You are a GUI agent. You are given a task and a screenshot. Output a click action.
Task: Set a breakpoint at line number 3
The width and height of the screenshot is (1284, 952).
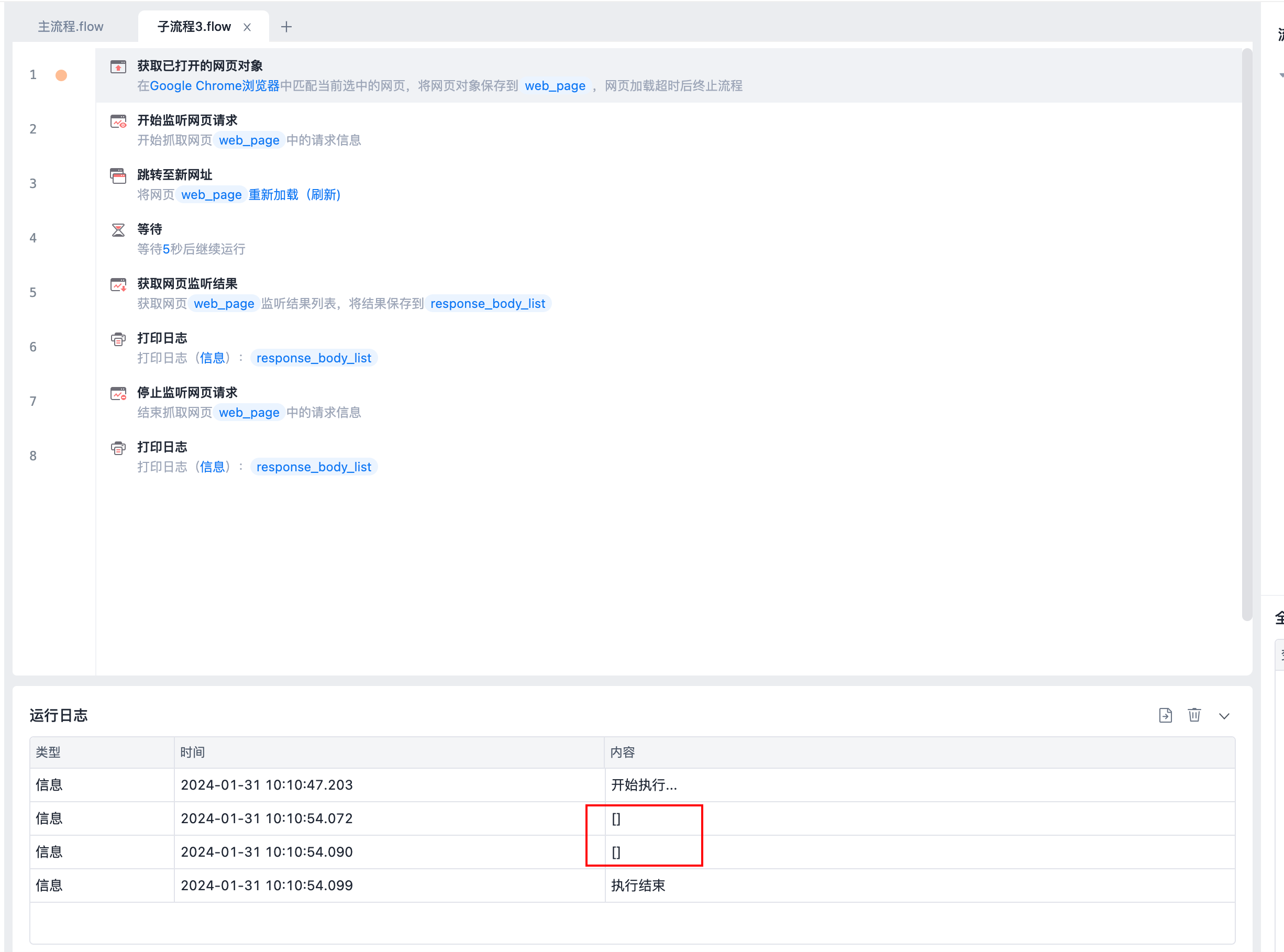(x=34, y=184)
